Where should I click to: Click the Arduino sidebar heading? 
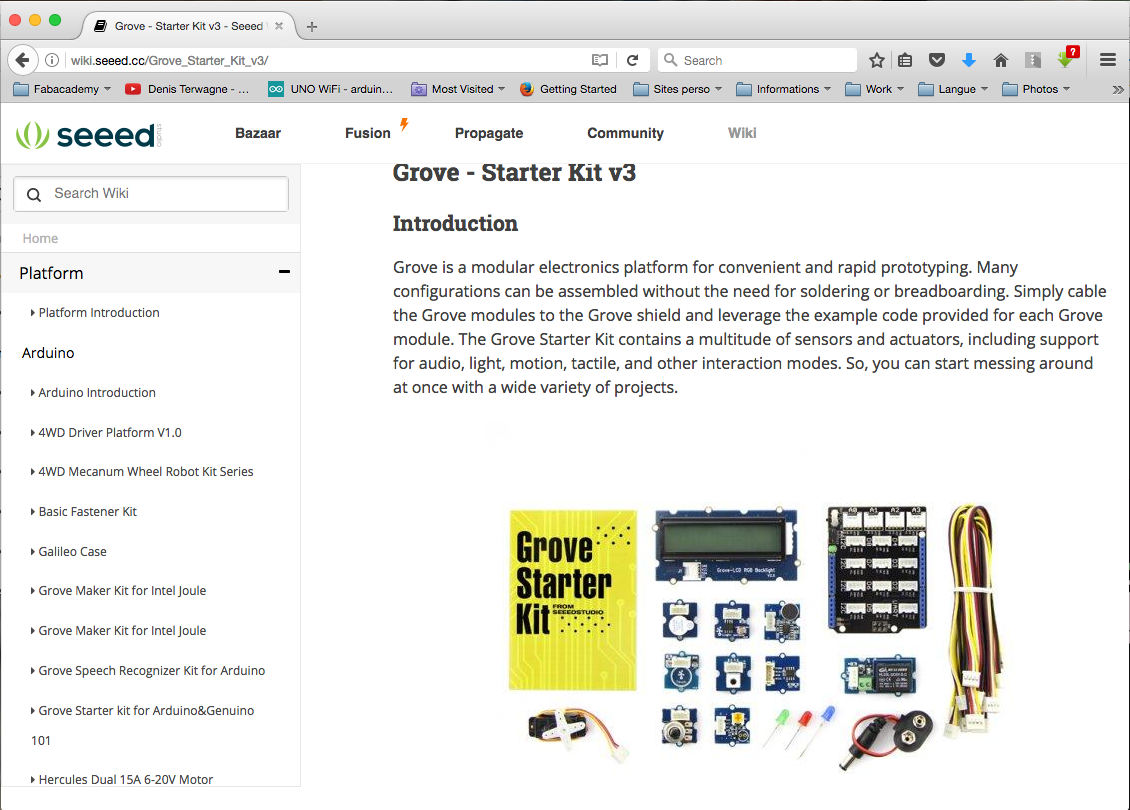click(48, 353)
